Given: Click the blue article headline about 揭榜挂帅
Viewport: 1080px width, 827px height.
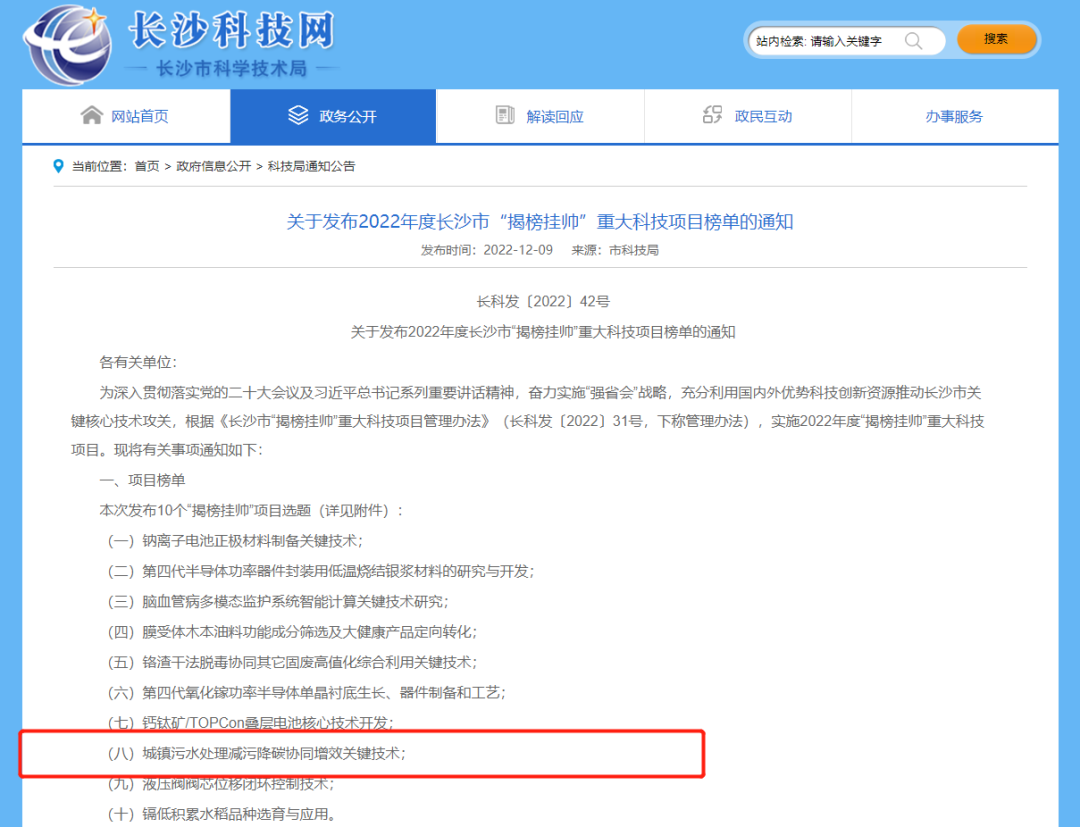Looking at the screenshot, I should pos(540,221).
